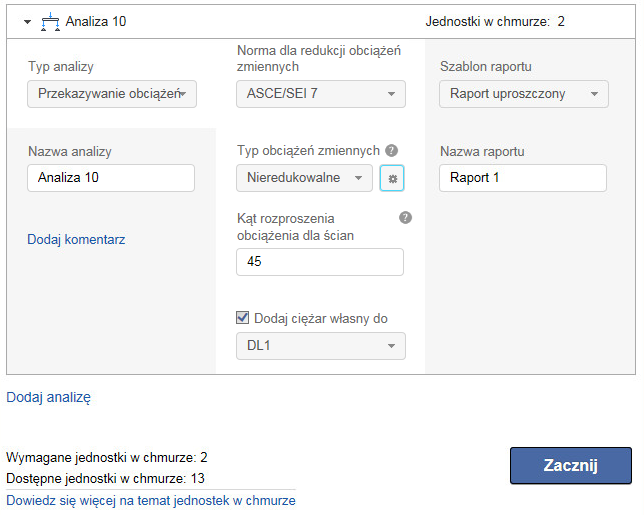Expand the ASCE/SEI 7 norm dropdown
Screen dimensions: 644x515
321,94
